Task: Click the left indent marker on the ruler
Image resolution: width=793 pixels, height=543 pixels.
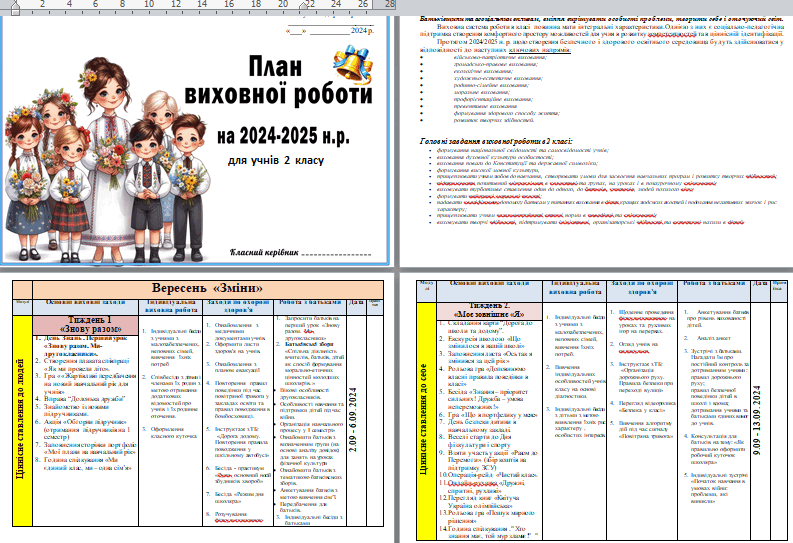Action: [15, 8]
